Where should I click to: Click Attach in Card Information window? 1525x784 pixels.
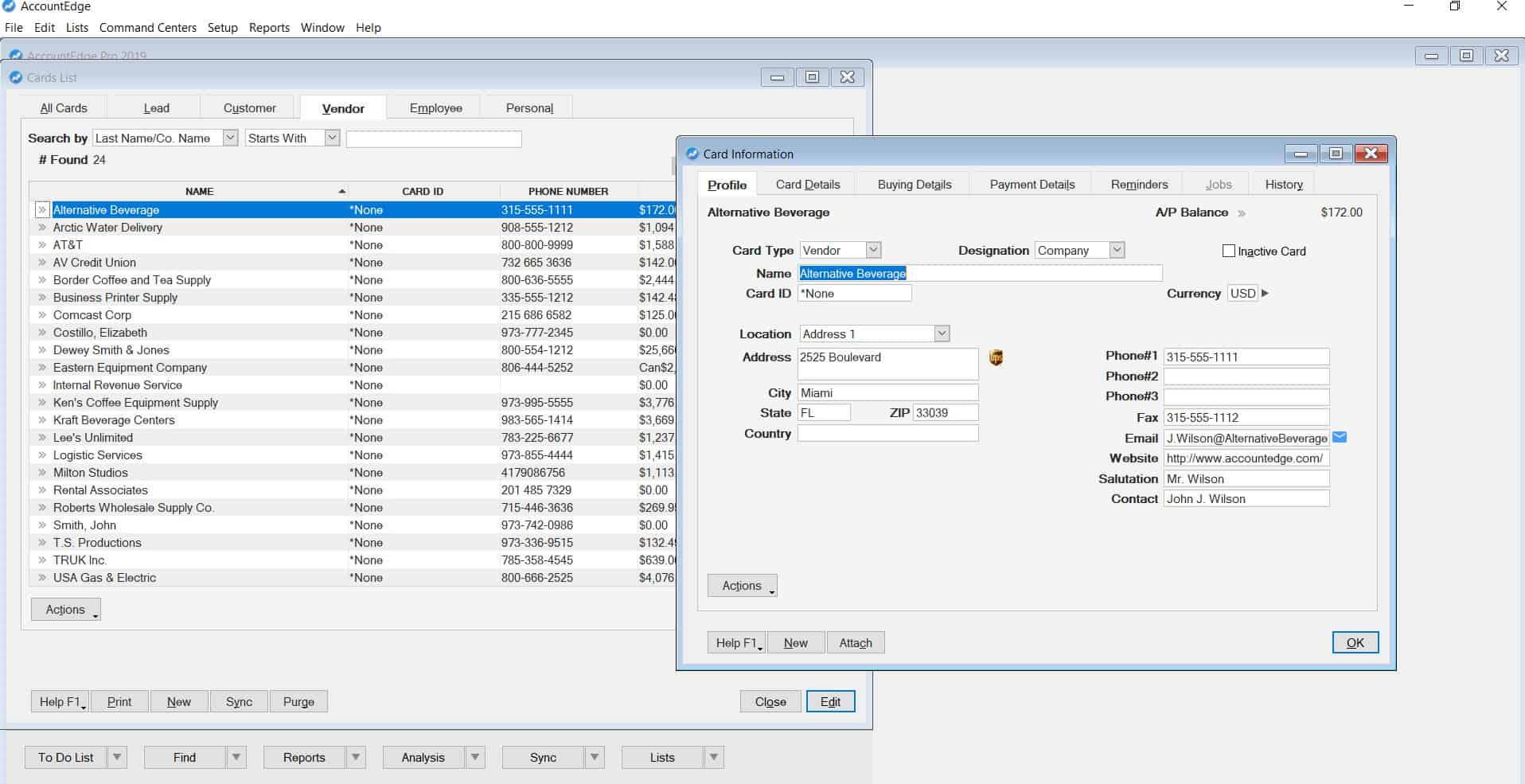(856, 643)
